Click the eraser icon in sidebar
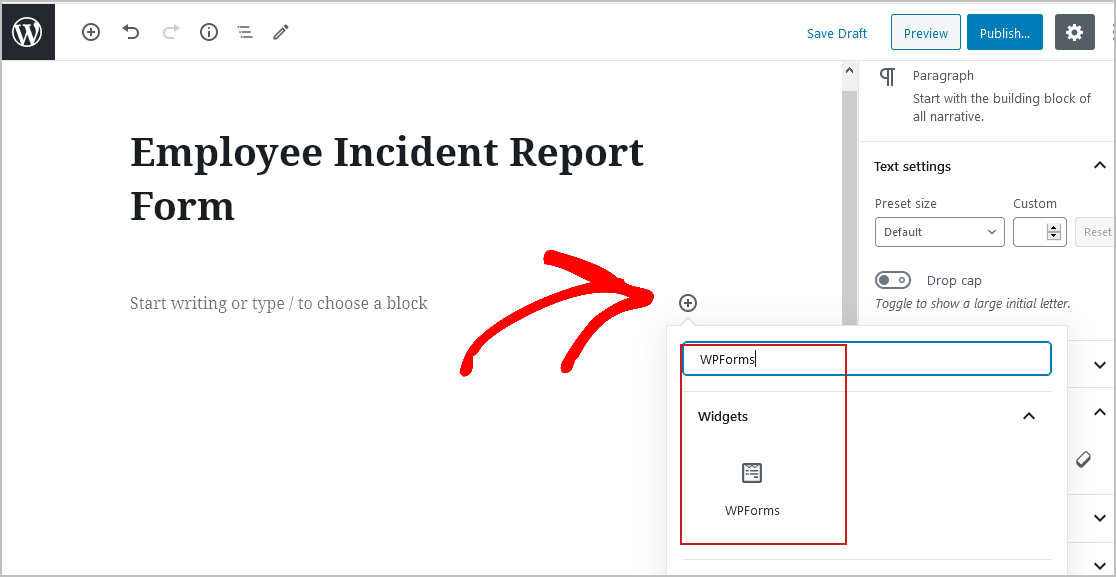 pyautogui.click(x=1082, y=460)
